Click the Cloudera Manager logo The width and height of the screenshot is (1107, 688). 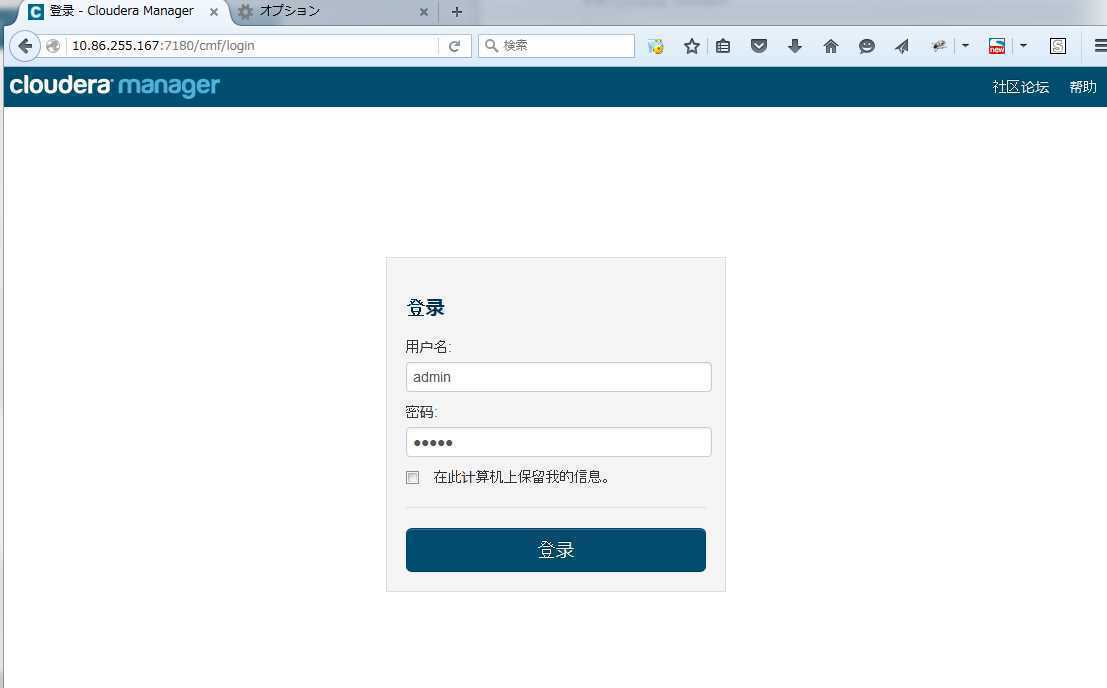113,87
